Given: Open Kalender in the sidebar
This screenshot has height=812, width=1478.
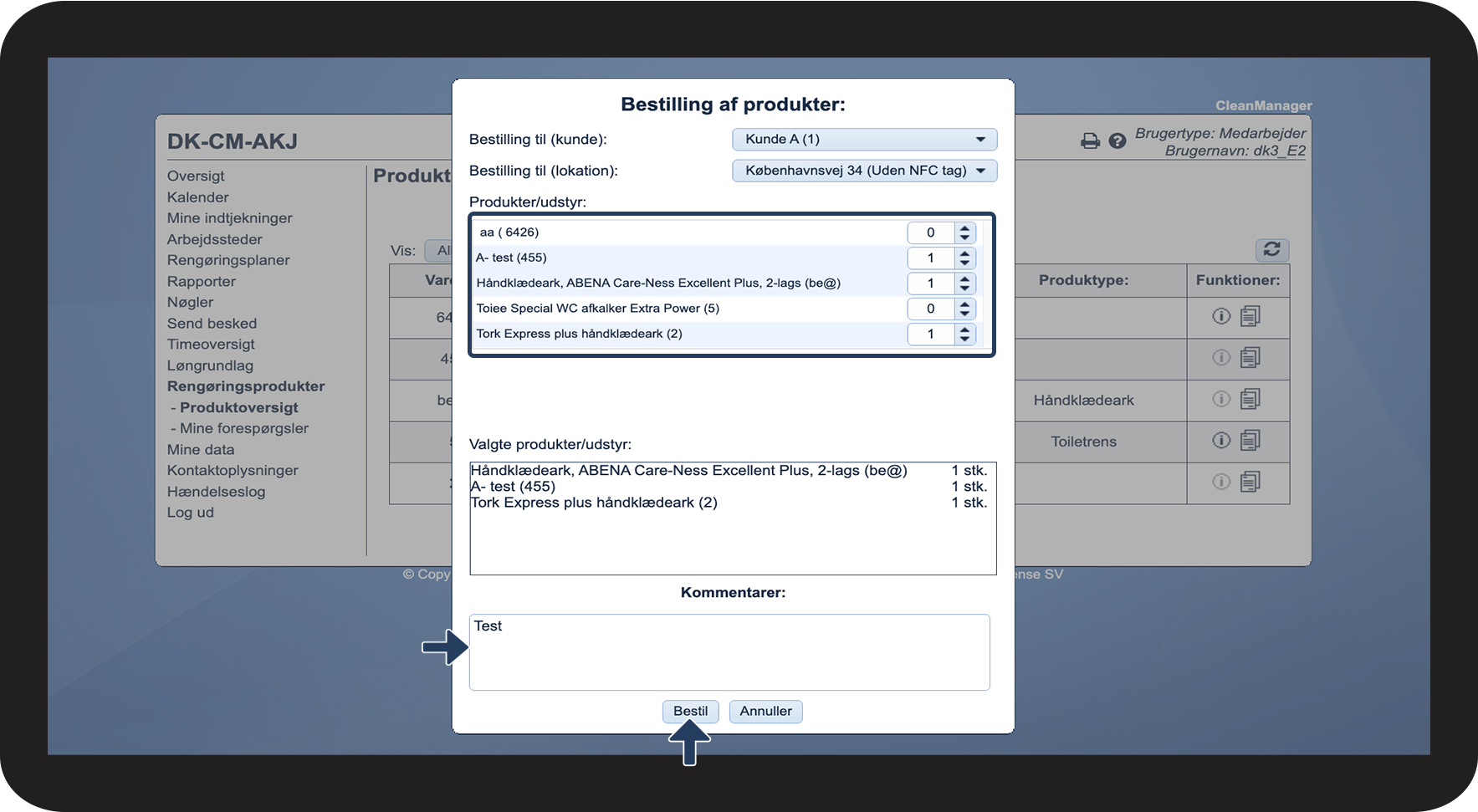Looking at the screenshot, I should pyautogui.click(x=197, y=197).
